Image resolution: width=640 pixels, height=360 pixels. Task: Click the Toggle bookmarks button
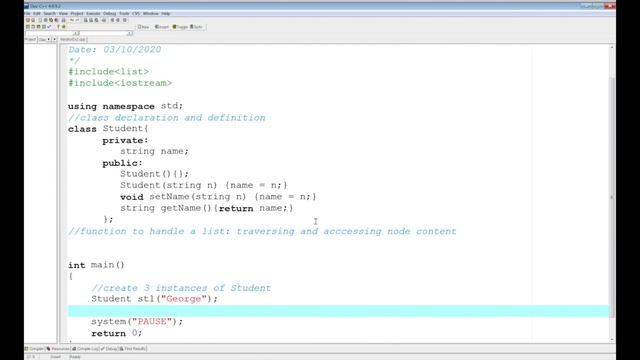180,27
